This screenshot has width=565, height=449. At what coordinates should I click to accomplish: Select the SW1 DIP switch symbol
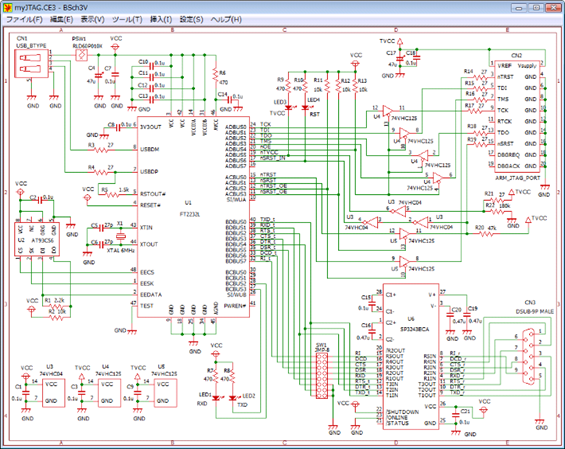tap(322, 376)
